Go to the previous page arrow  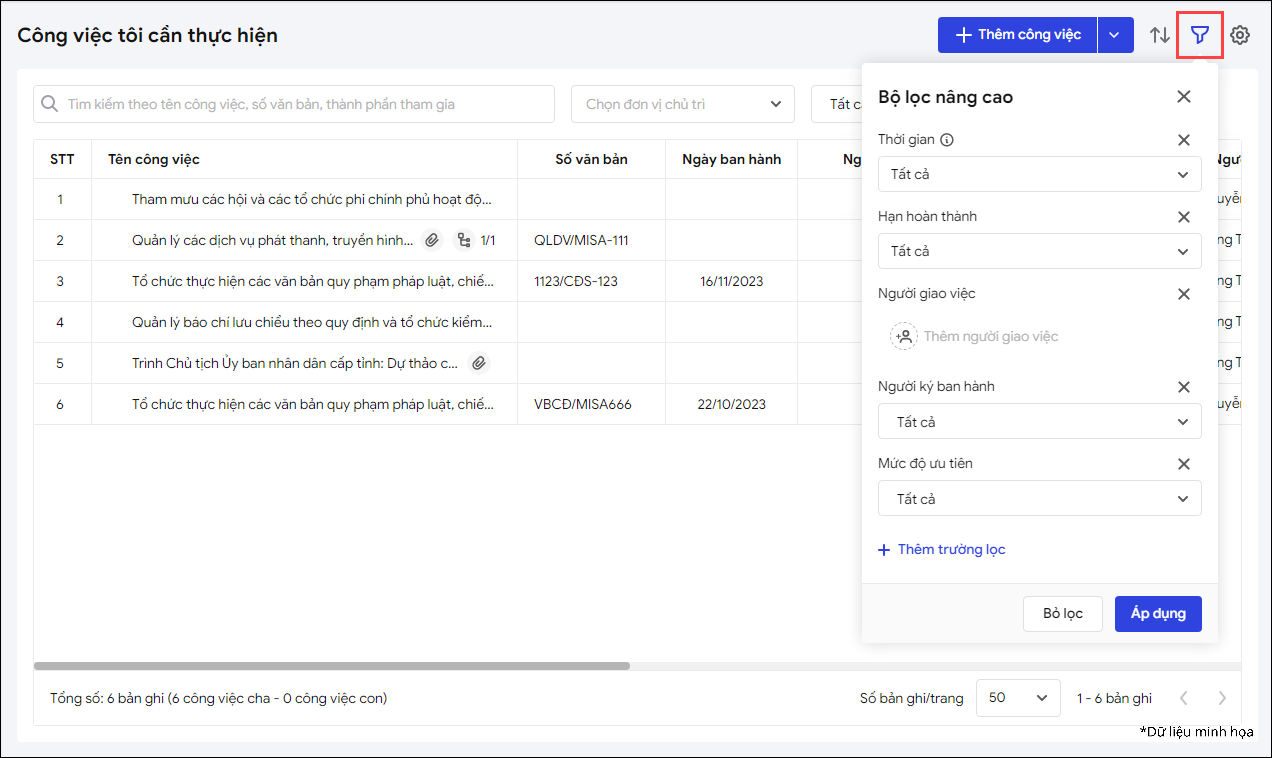tap(1184, 698)
